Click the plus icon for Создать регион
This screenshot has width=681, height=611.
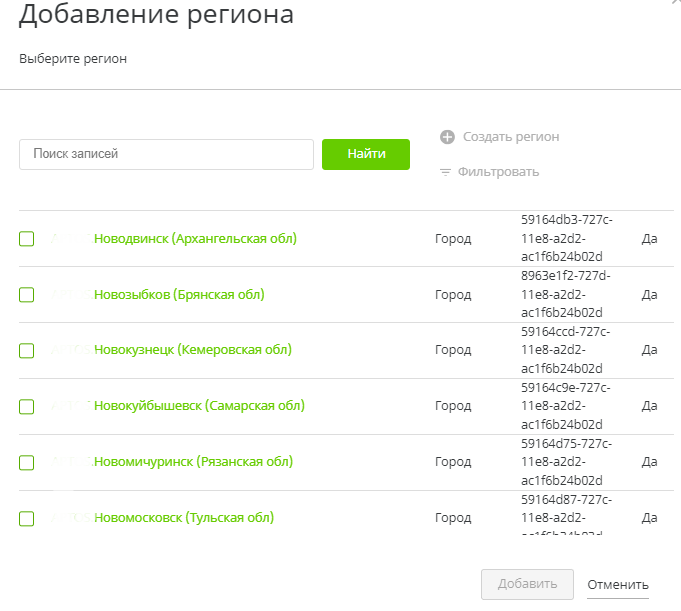tap(446, 137)
